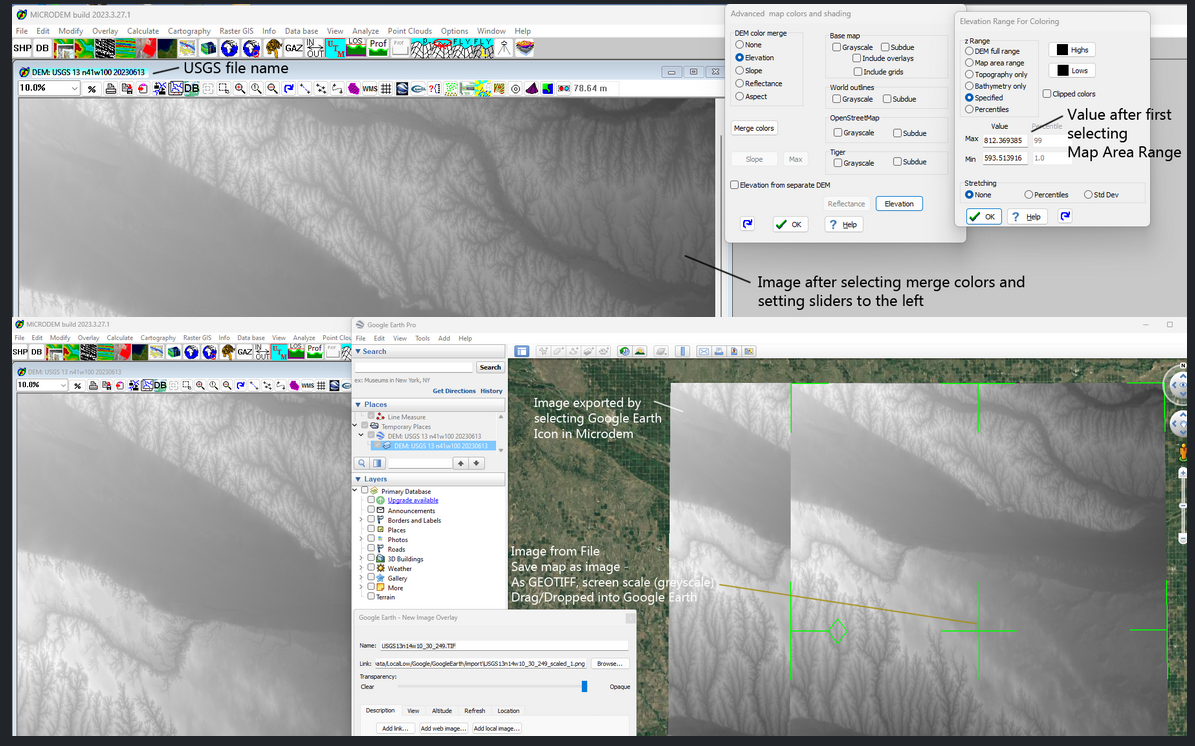Click the print icon in top map toolbar
Image resolution: width=1195 pixels, height=746 pixels.
pyautogui.click(x=111, y=89)
